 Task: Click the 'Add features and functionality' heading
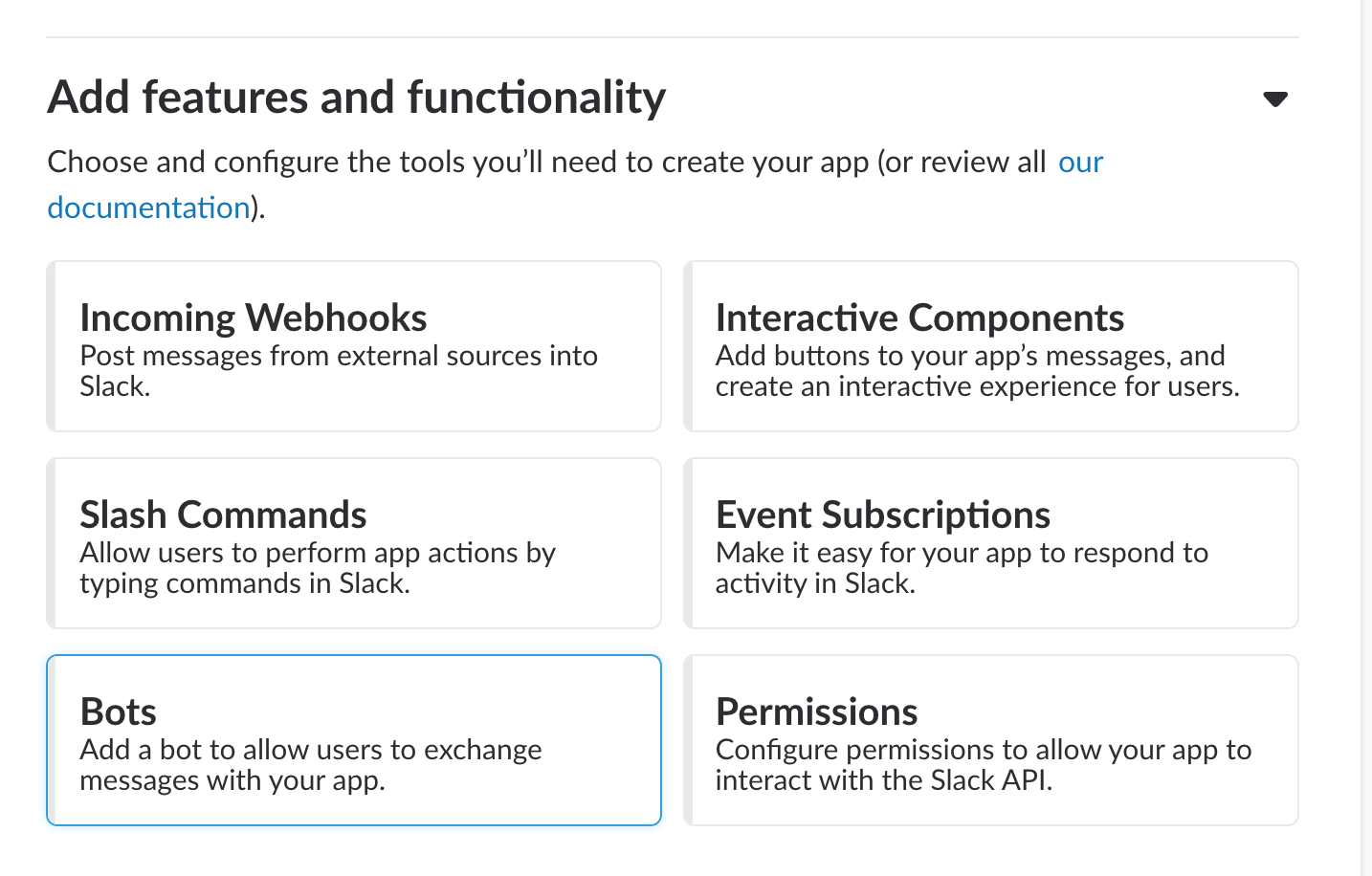(356, 98)
